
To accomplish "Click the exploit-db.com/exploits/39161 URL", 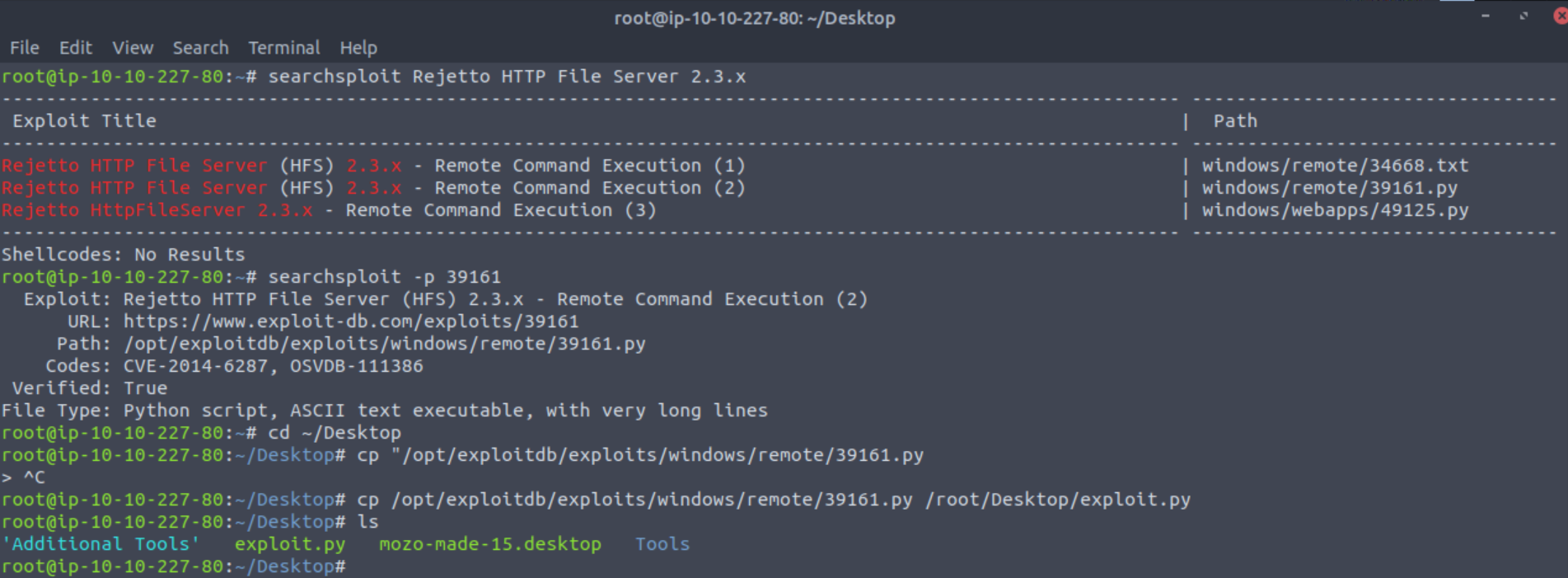I will pyautogui.click(x=351, y=322).
